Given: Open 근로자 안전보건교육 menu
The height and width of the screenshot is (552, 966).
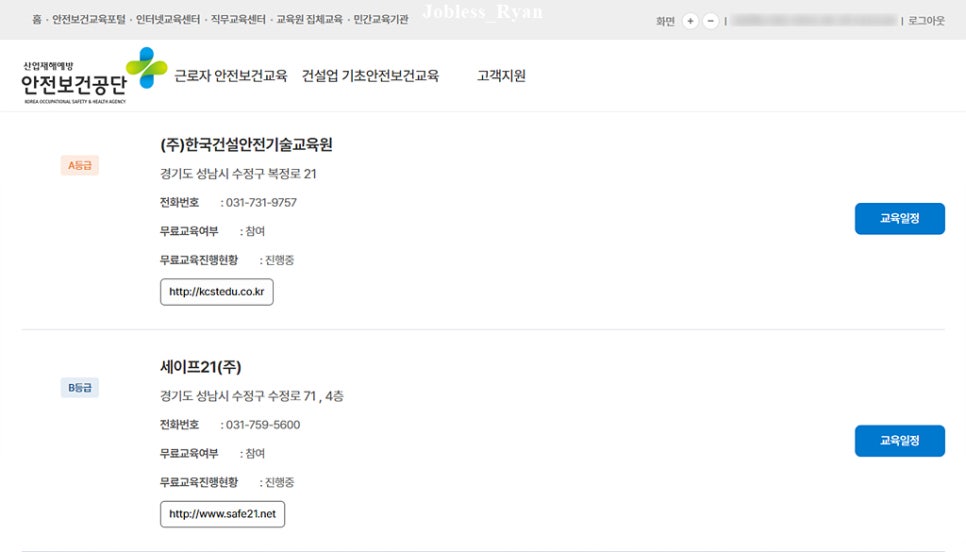Looking at the screenshot, I should click(x=230, y=76).
